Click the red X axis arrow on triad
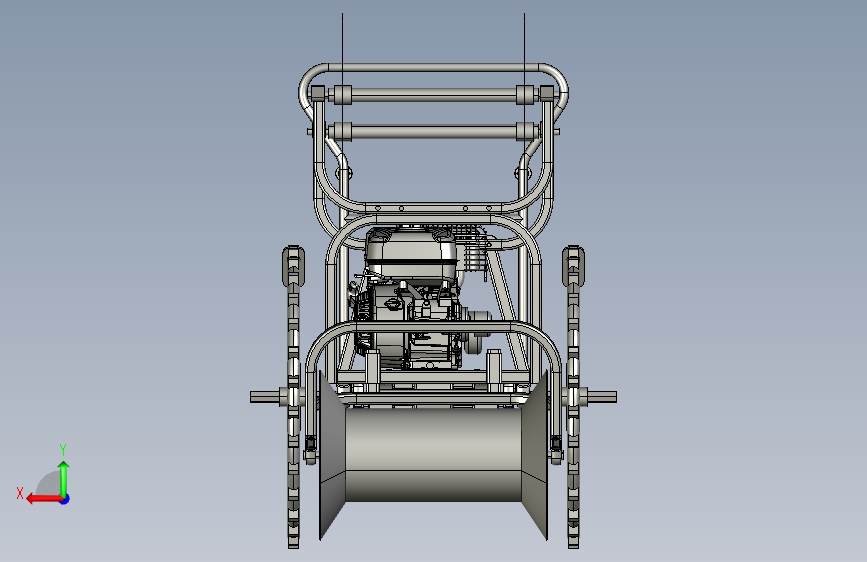The image size is (867, 562). coord(43,499)
